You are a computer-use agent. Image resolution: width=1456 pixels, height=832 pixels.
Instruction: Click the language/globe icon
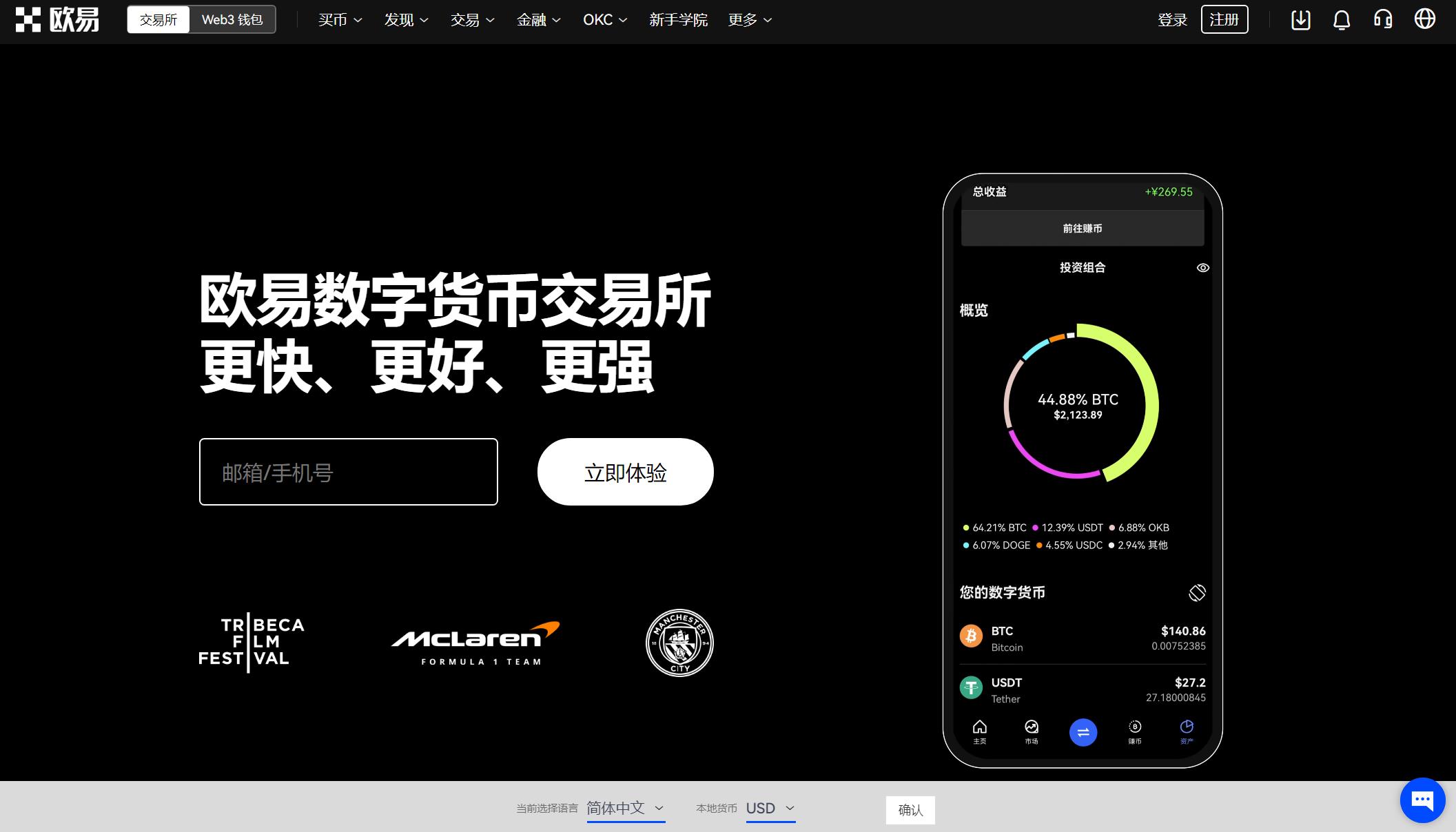coord(1426,20)
